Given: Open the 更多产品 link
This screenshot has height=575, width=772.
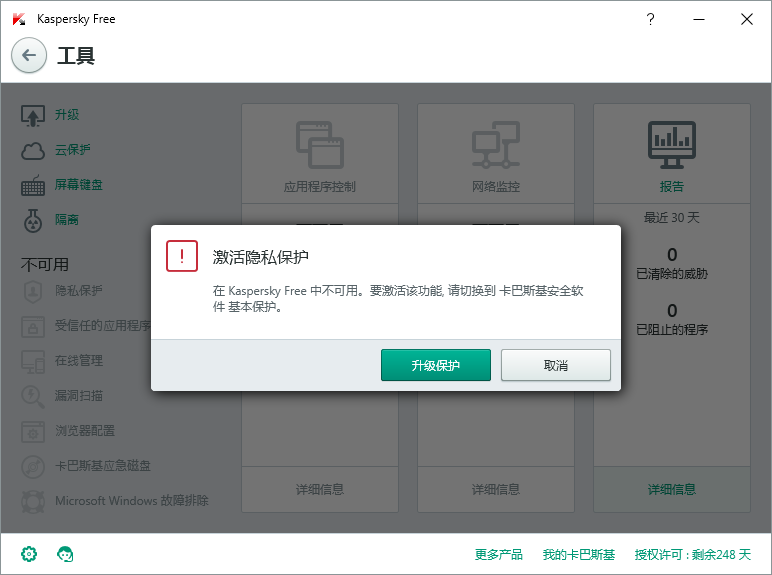Looking at the screenshot, I should point(499,555).
